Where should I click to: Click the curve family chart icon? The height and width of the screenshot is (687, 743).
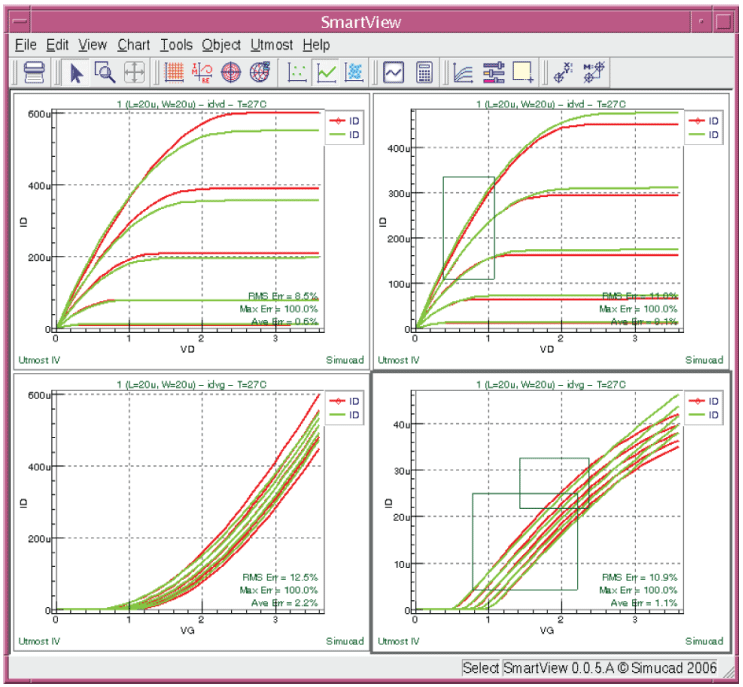point(465,72)
